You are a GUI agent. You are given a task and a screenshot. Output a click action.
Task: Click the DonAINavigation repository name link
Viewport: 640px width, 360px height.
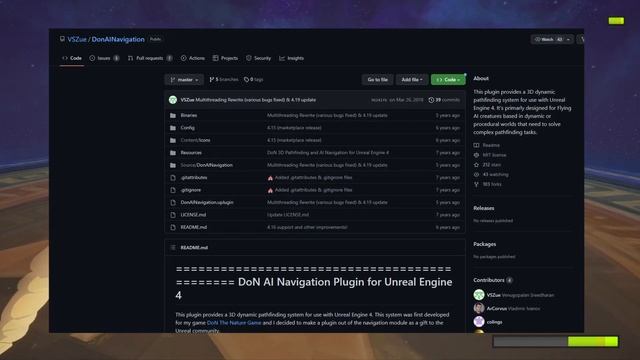tap(118, 39)
